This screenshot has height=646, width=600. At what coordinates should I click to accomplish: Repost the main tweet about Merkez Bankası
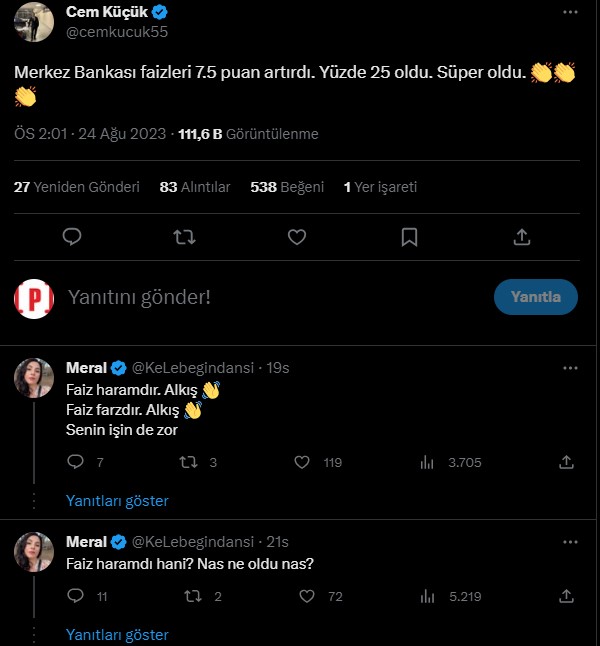click(184, 237)
